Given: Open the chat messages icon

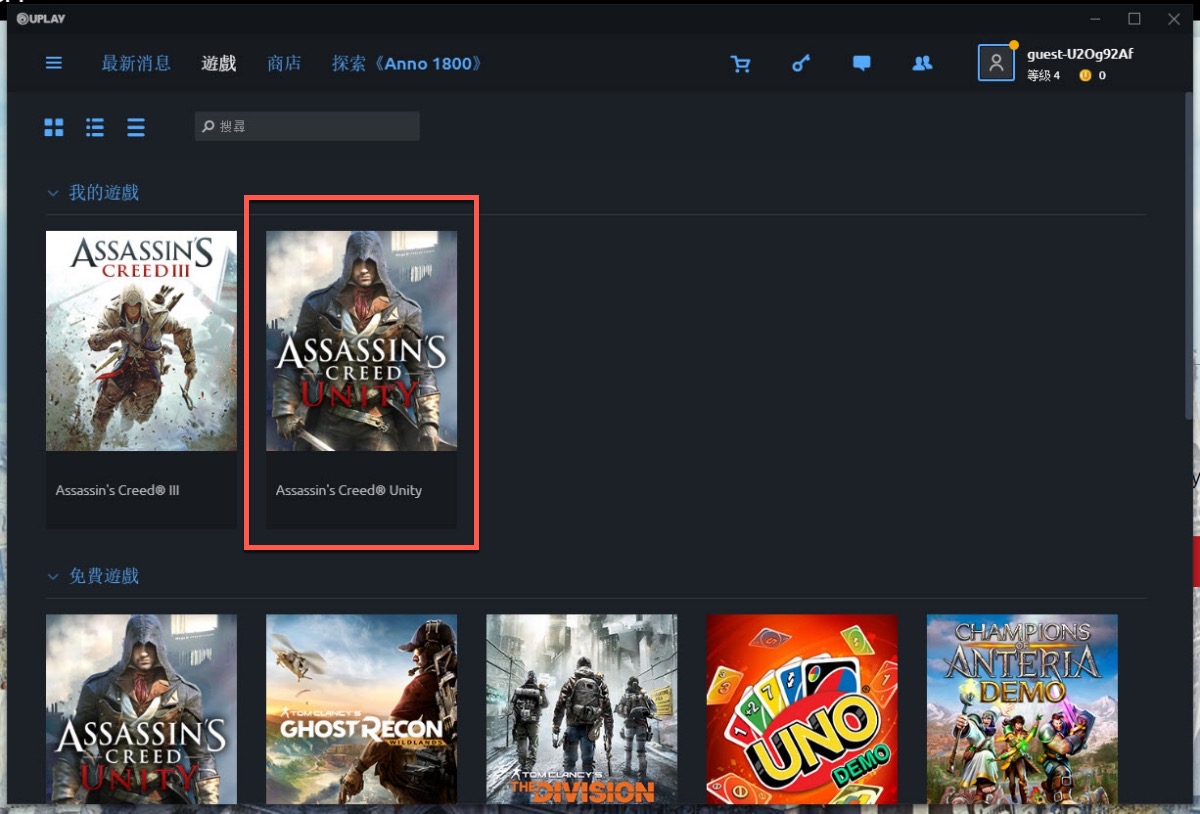Looking at the screenshot, I should 862,64.
